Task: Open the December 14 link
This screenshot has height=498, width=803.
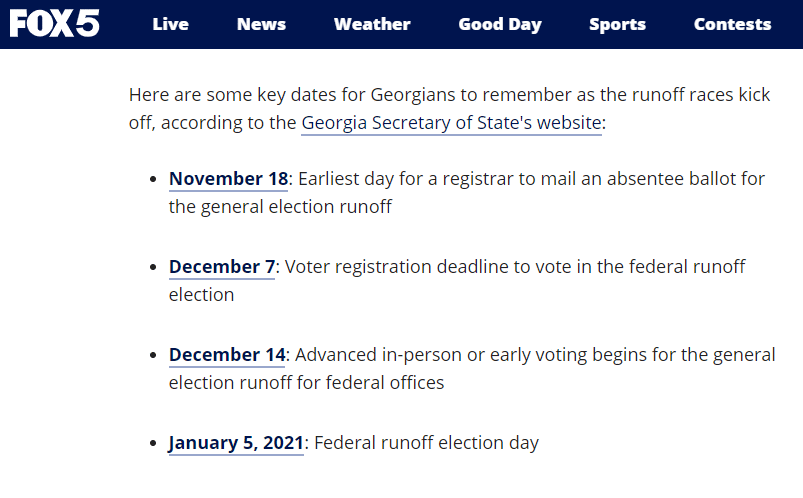Action: (227, 355)
